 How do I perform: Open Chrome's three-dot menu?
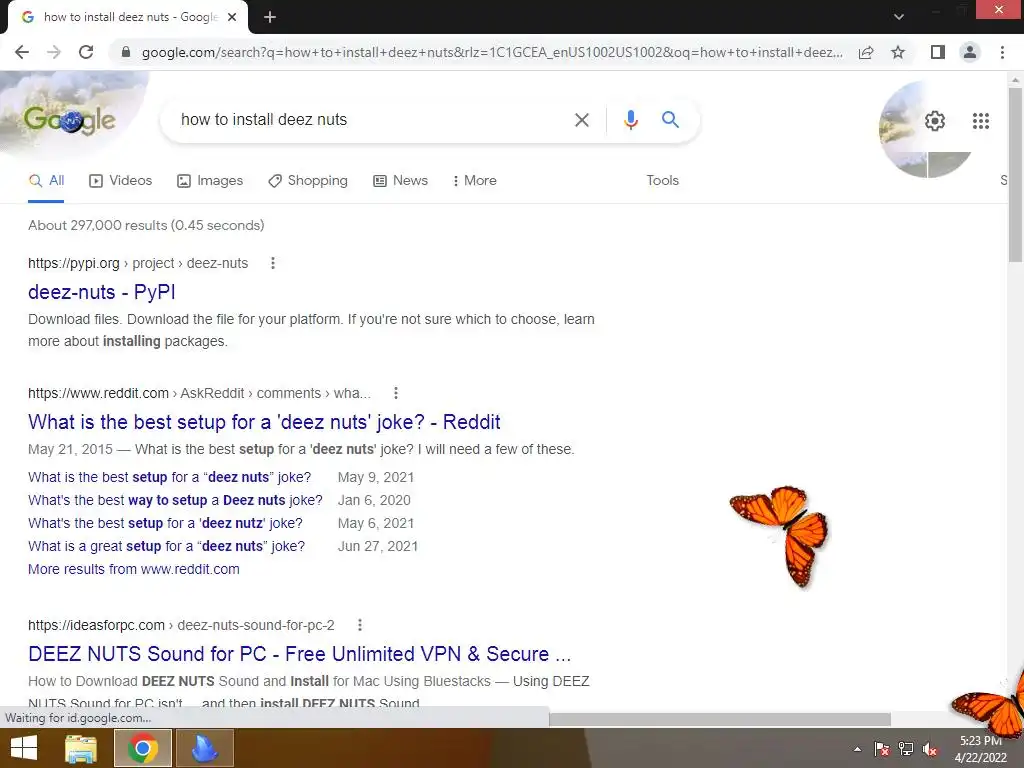[x=1002, y=52]
